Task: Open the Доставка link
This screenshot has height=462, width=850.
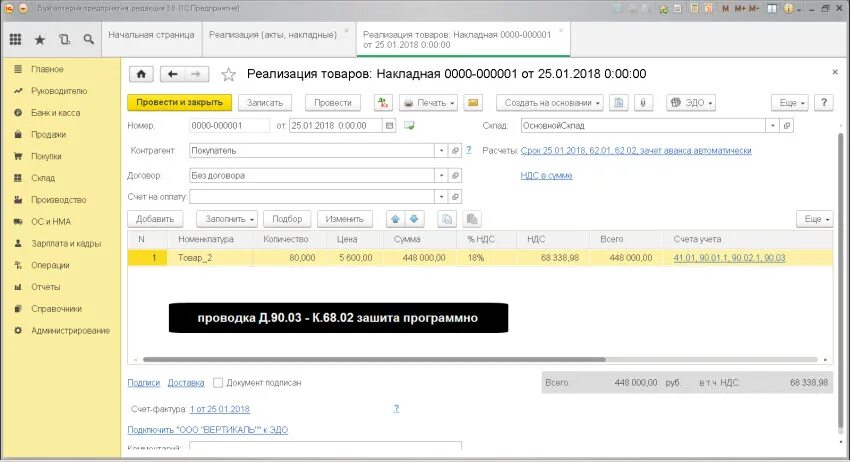Action: pos(186,383)
